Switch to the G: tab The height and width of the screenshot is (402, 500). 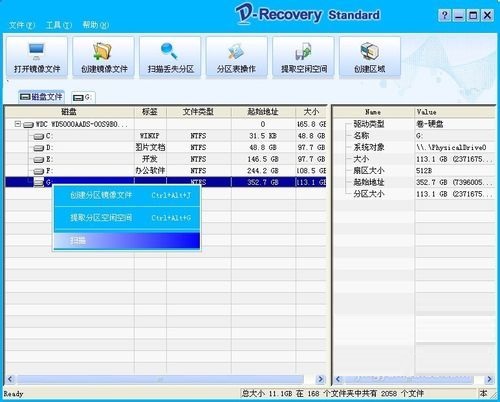tap(83, 97)
